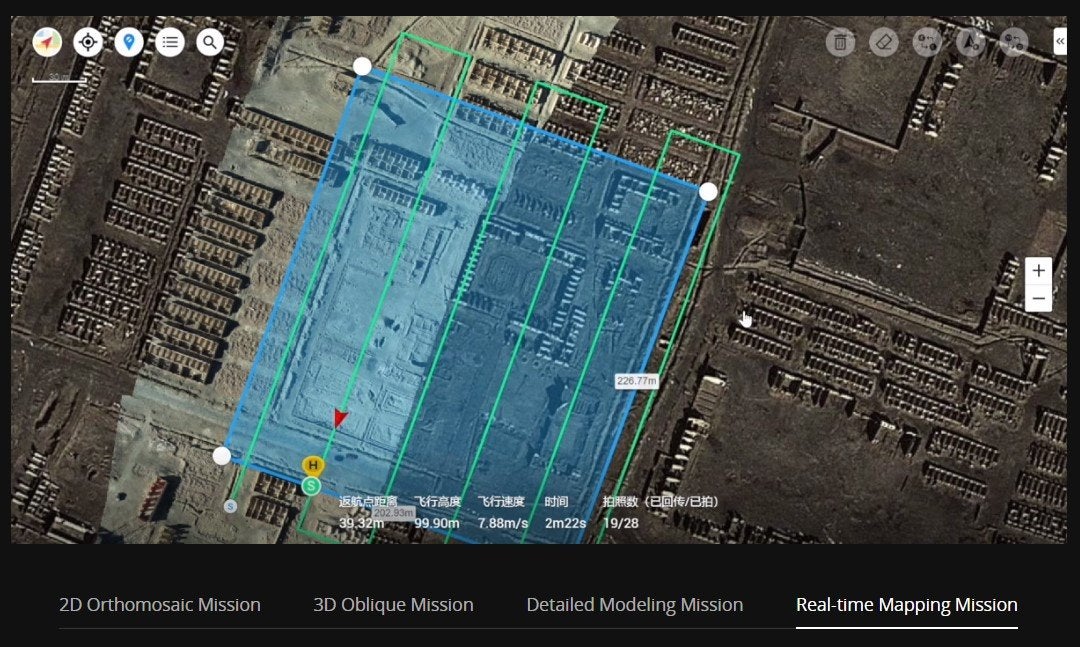
Task: Select the Real-time Mapping Mission tab
Action: [906, 605]
